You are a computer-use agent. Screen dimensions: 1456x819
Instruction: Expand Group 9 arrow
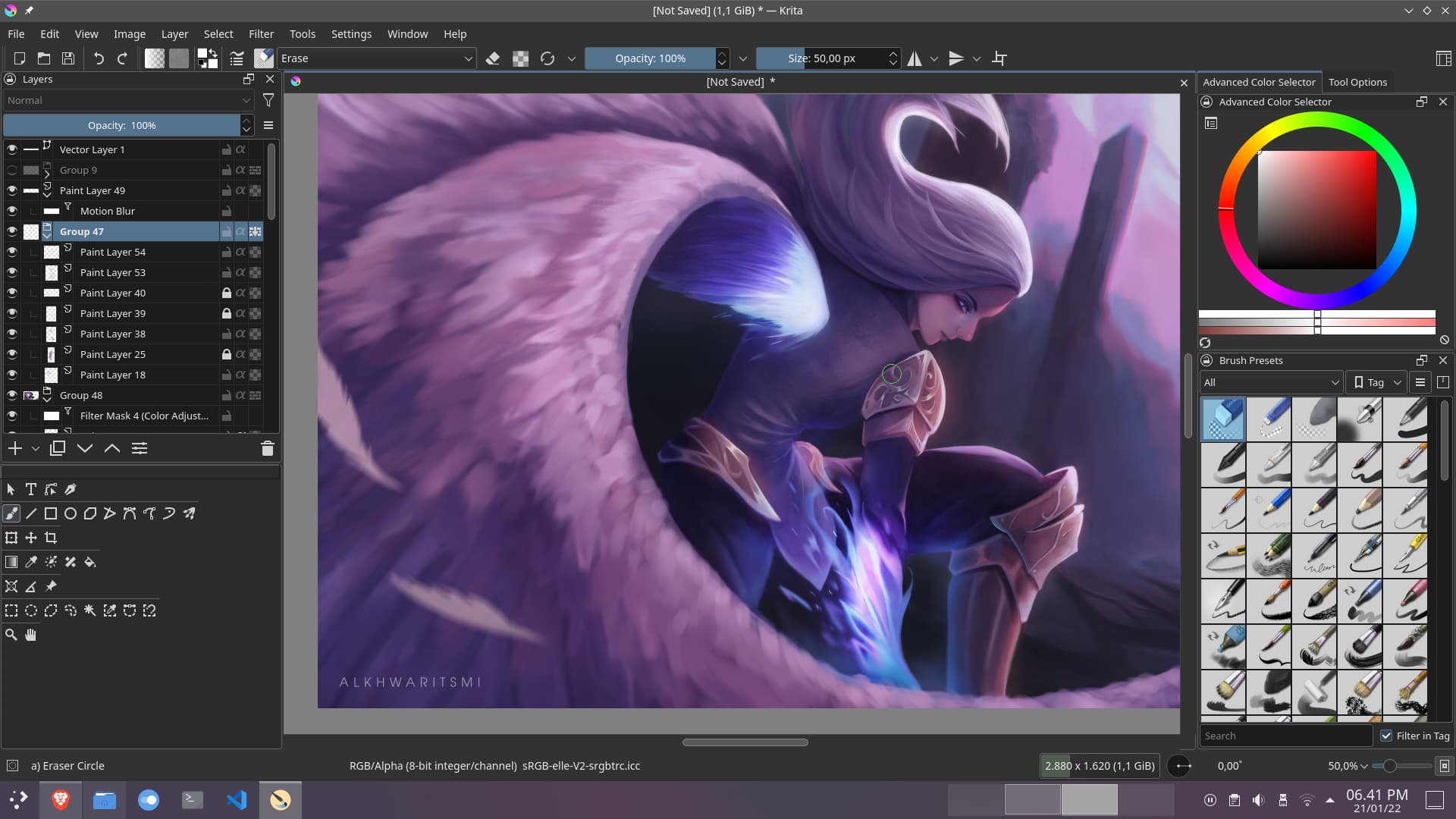coord(47,174)
